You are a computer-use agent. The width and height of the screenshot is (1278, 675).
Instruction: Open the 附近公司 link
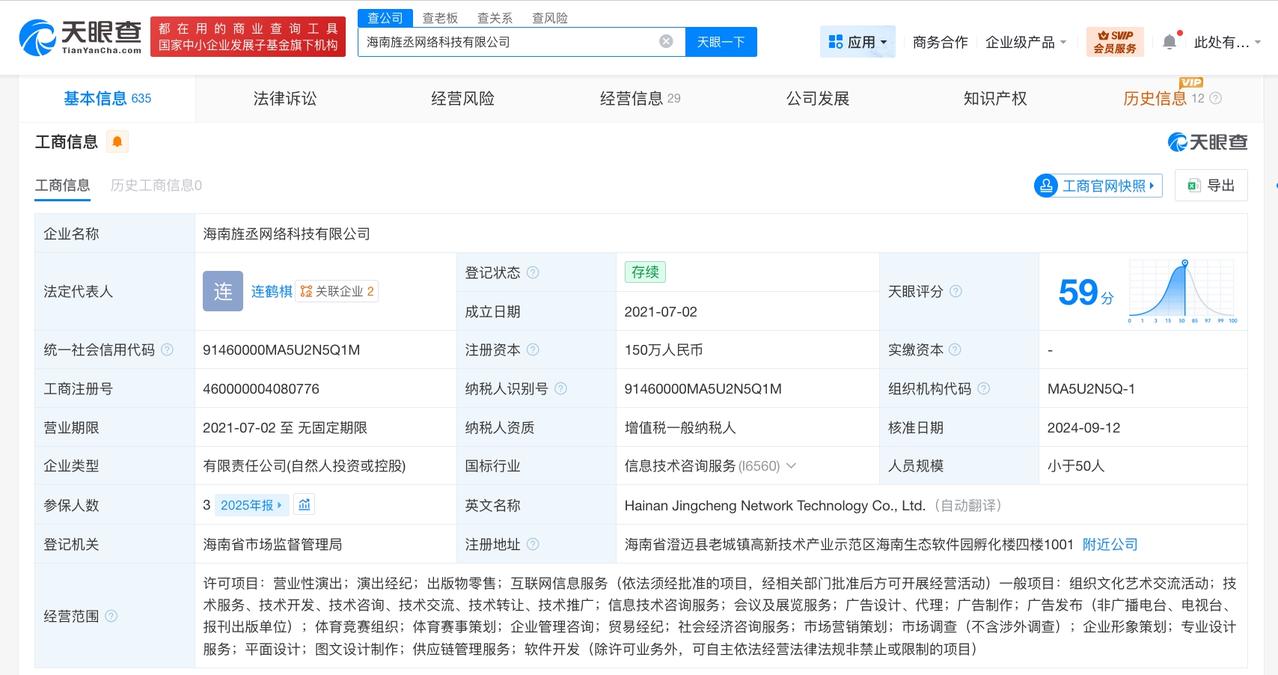[1110, 544]
